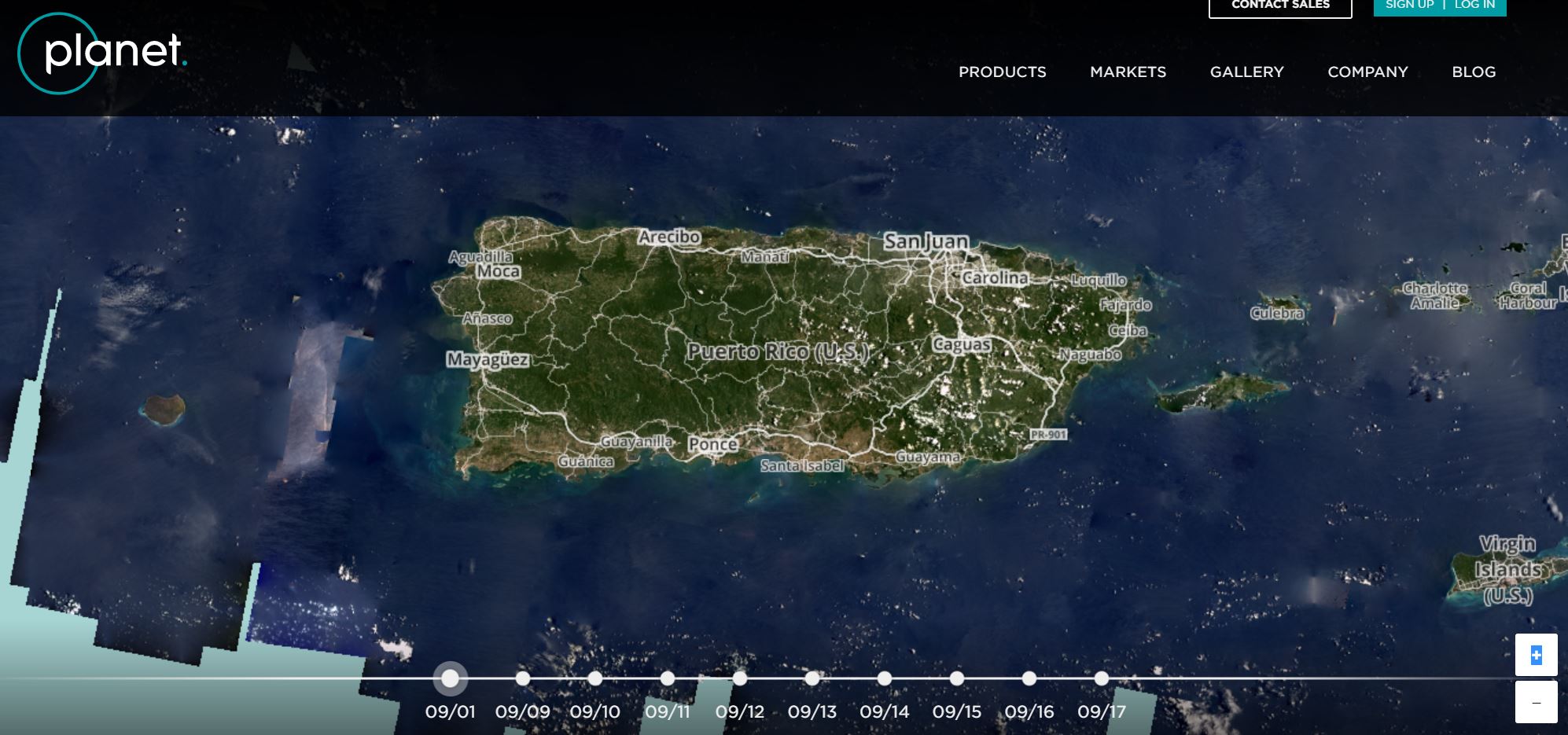Click the Culebra map label
This screenshot has height=735, width=1568.
click(1277, 313)
